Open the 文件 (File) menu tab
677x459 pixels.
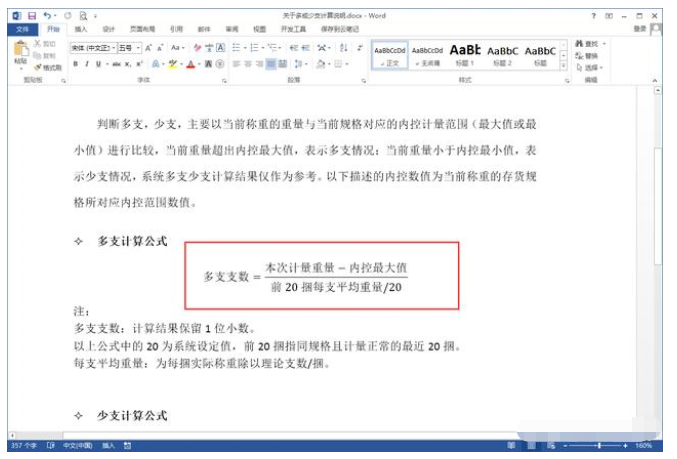coord(22,30)
